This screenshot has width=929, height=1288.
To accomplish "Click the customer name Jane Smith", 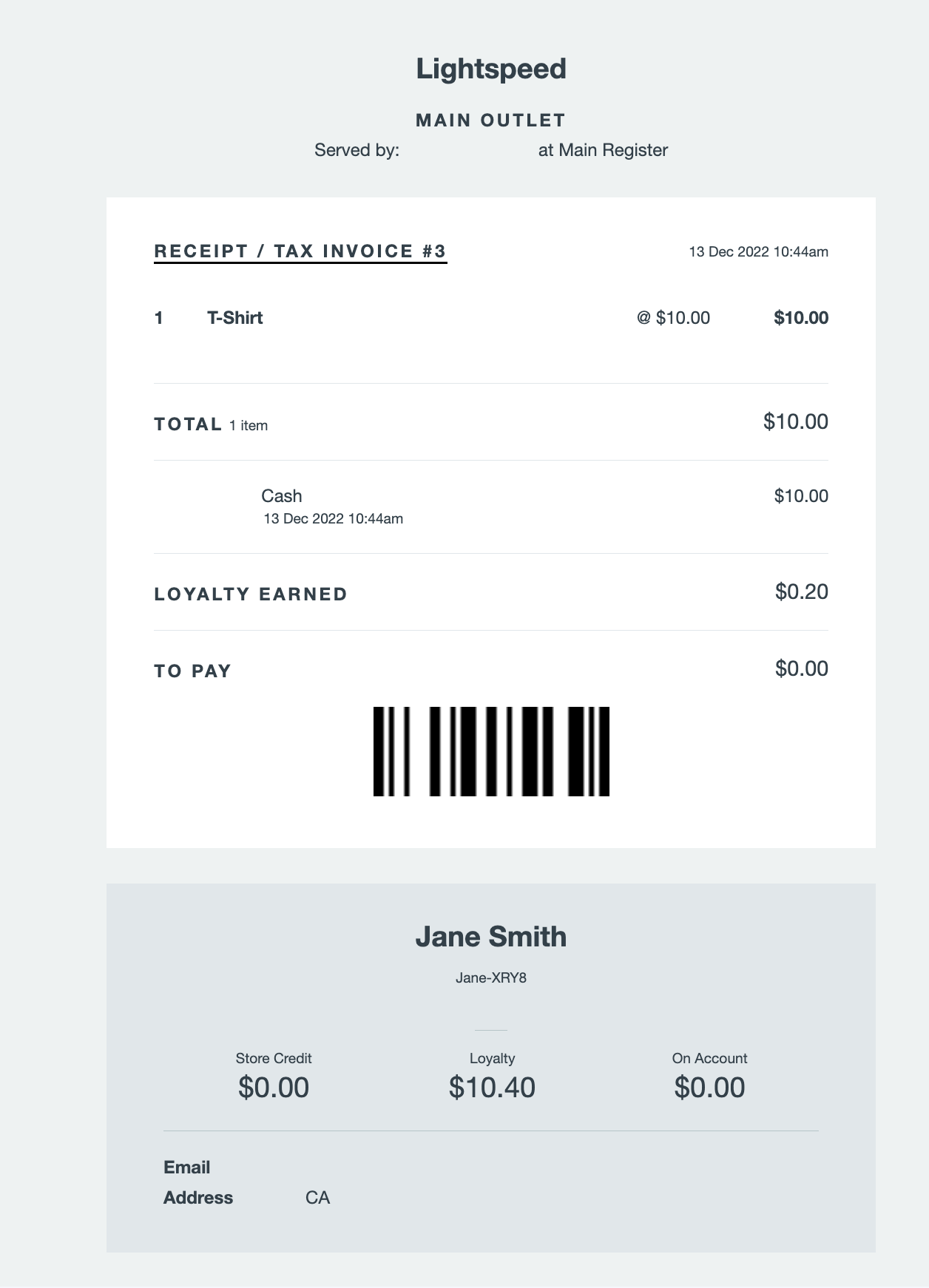I will pos(490,937).
